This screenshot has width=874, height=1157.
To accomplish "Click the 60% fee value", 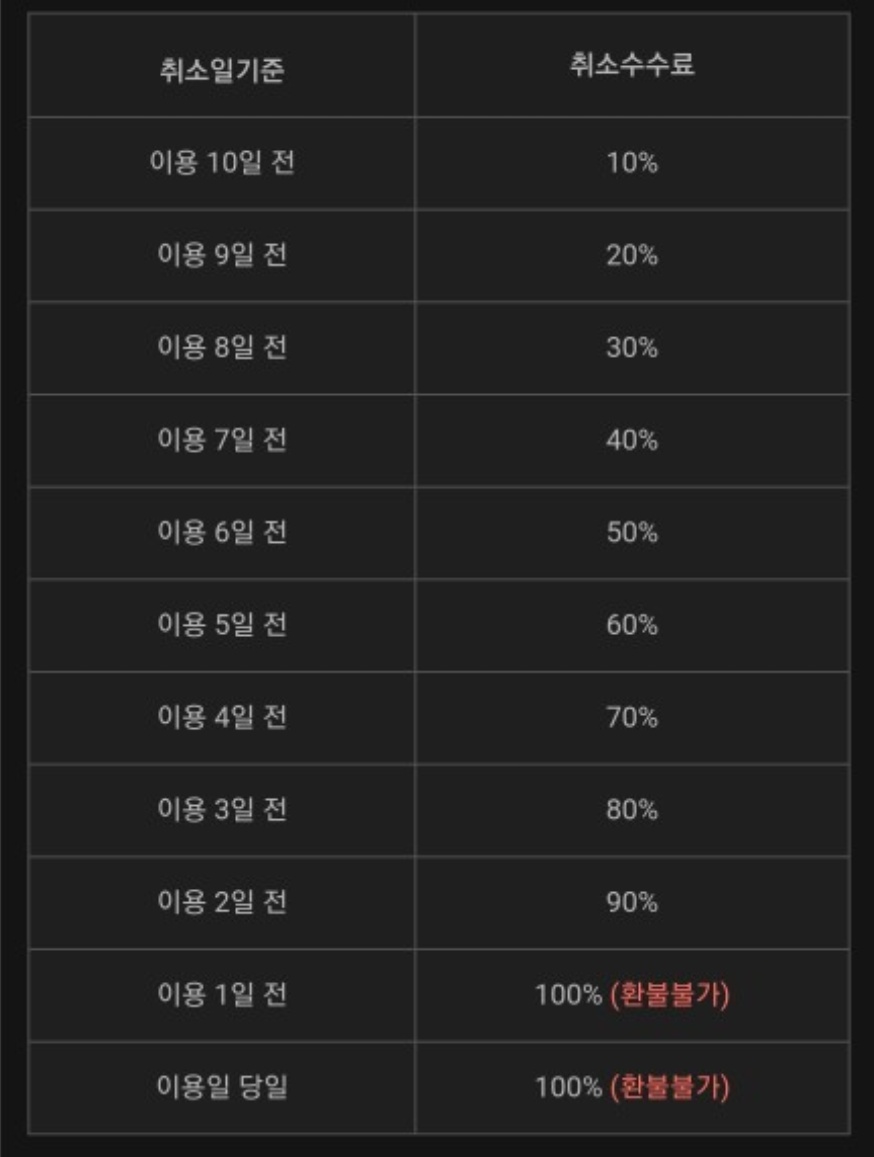I will pos(632,625).
